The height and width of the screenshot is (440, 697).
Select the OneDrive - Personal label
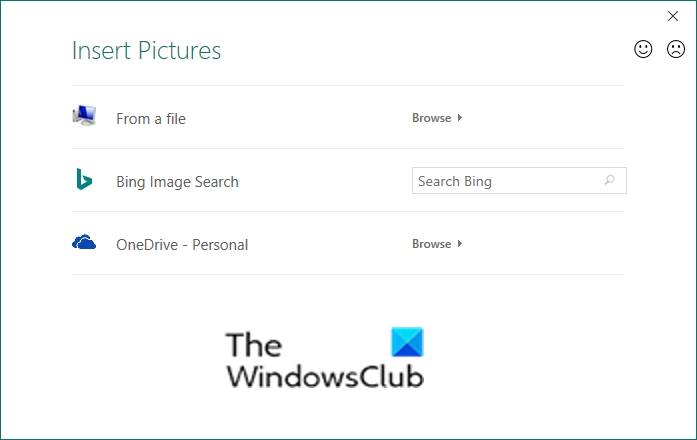tap(182, 245)
